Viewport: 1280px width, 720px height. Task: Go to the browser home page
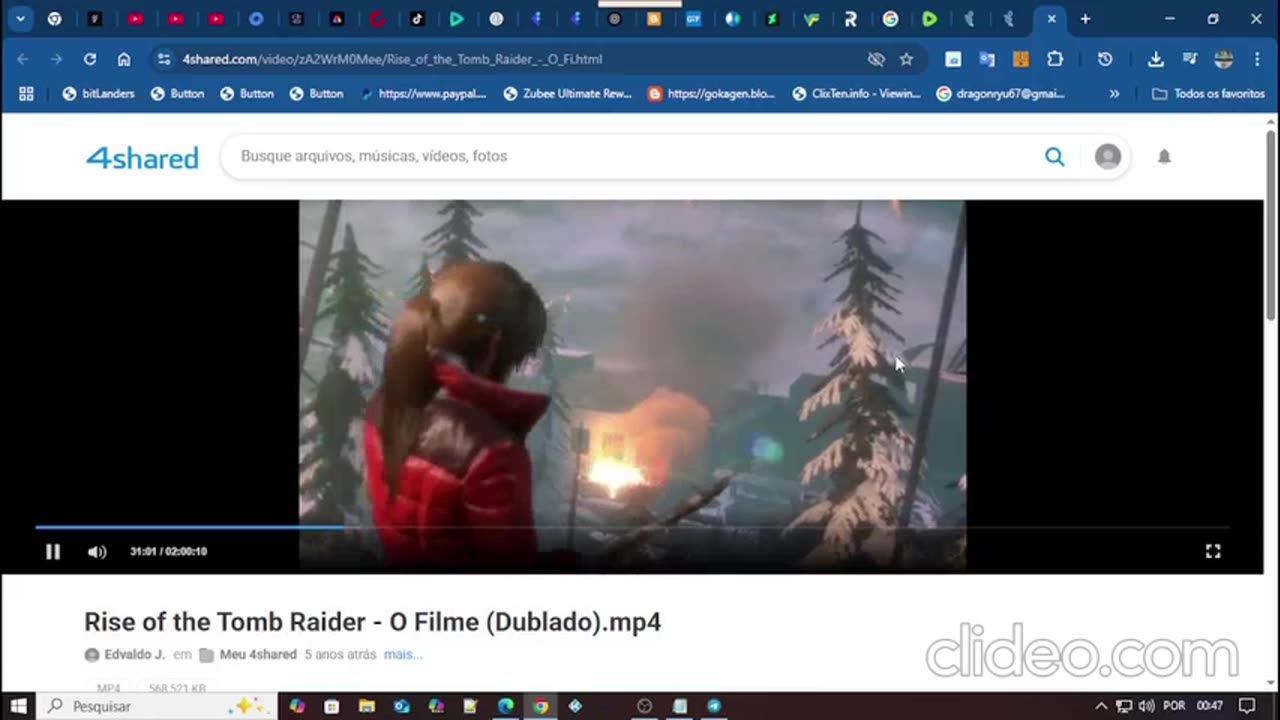click(124, 59)
